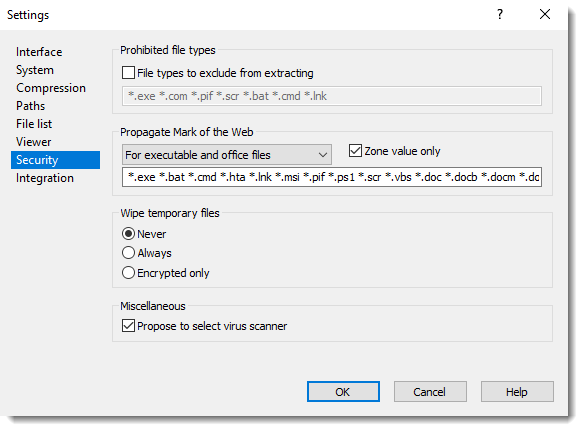Open the Paths settings page

(x=30, y=106)
